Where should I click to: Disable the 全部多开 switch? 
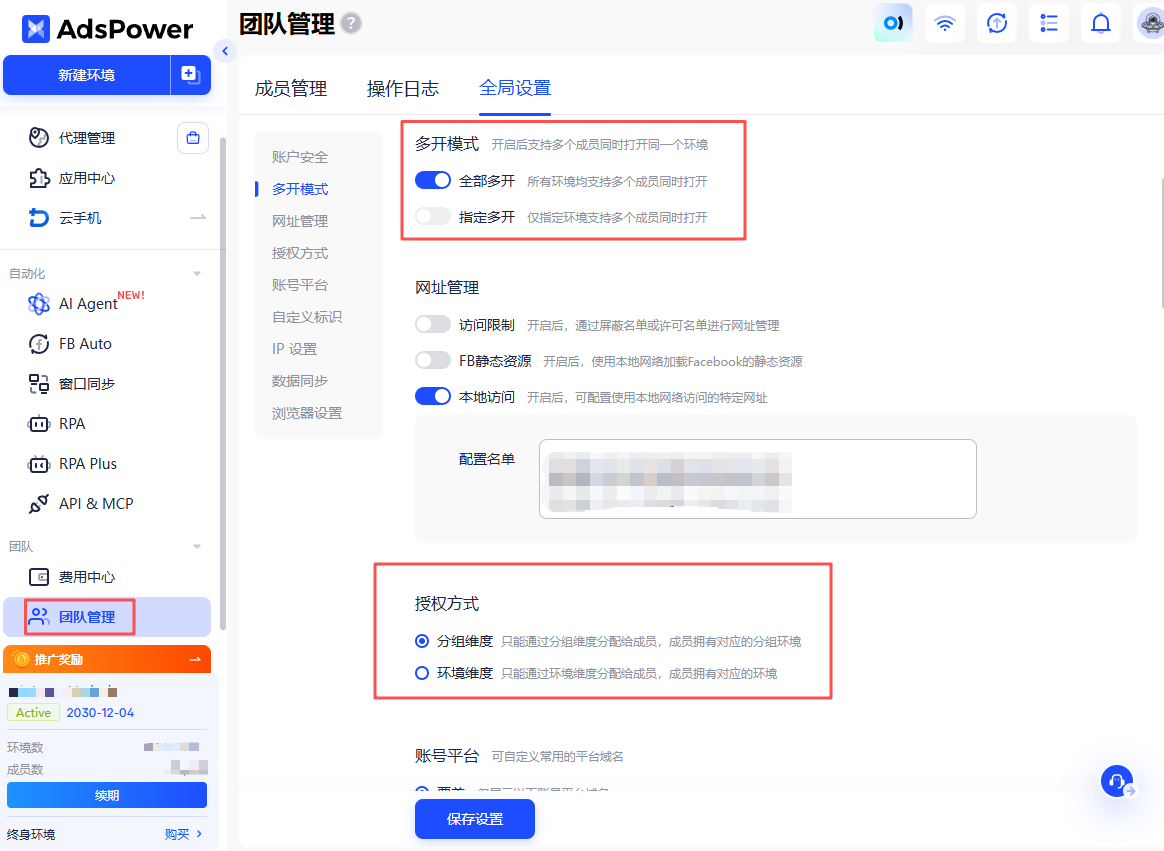pyautogui.click(x=433, y=180)
